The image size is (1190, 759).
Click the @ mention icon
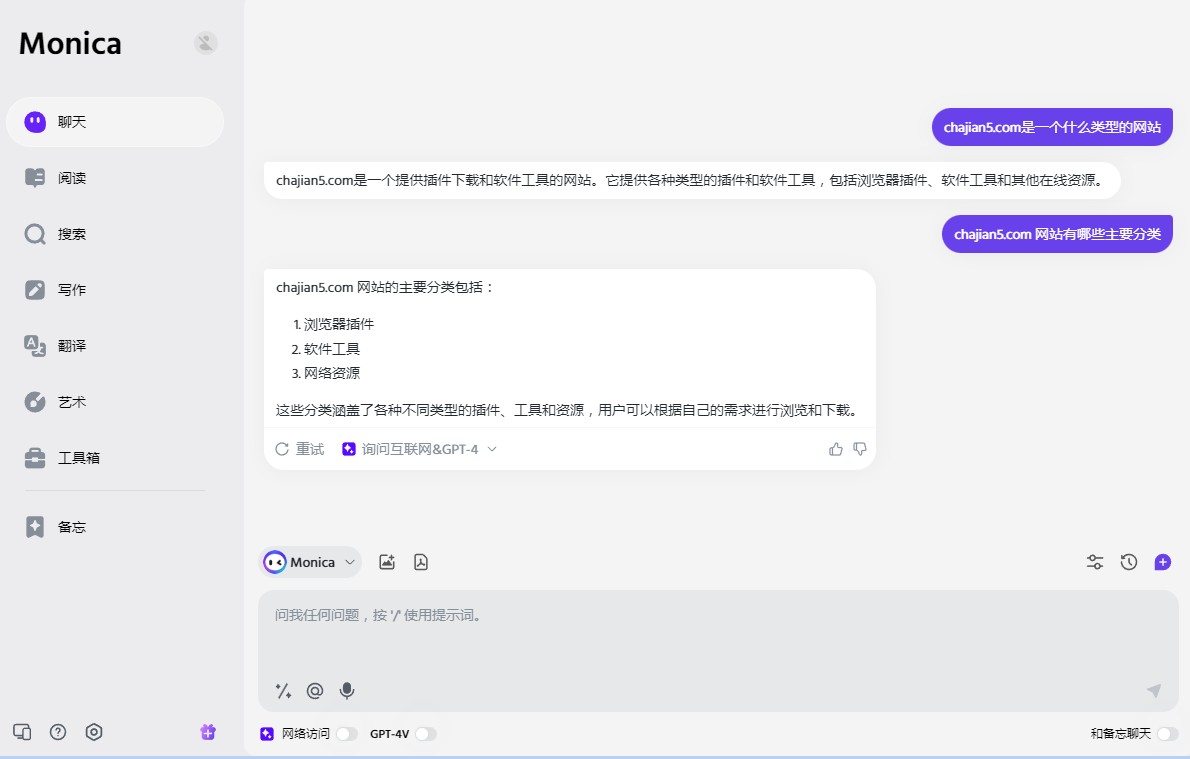(x=315, y=691)
